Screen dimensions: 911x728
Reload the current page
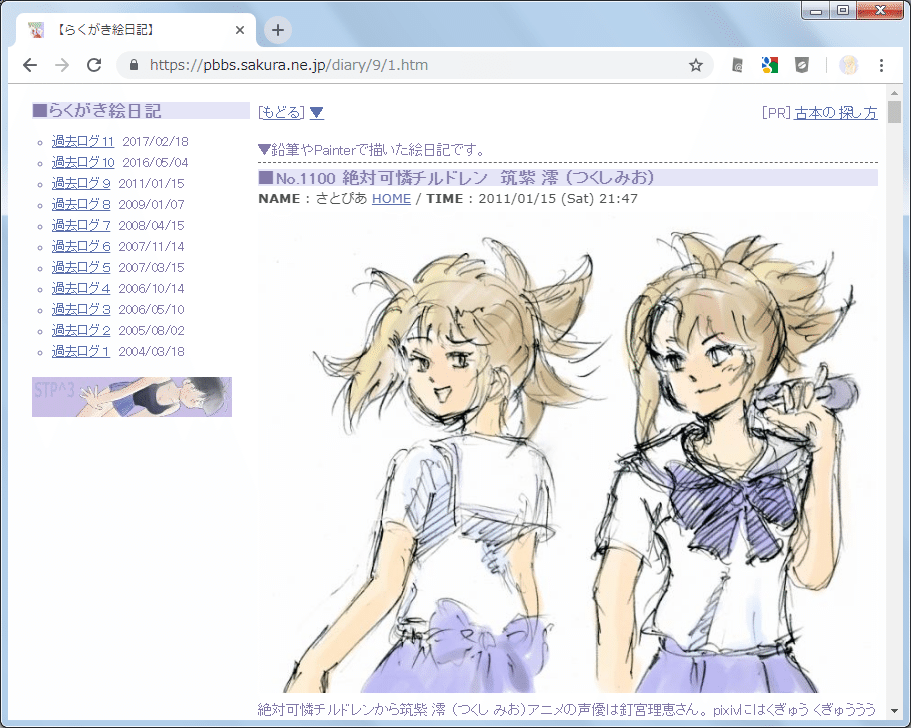(x=94, y=65)
